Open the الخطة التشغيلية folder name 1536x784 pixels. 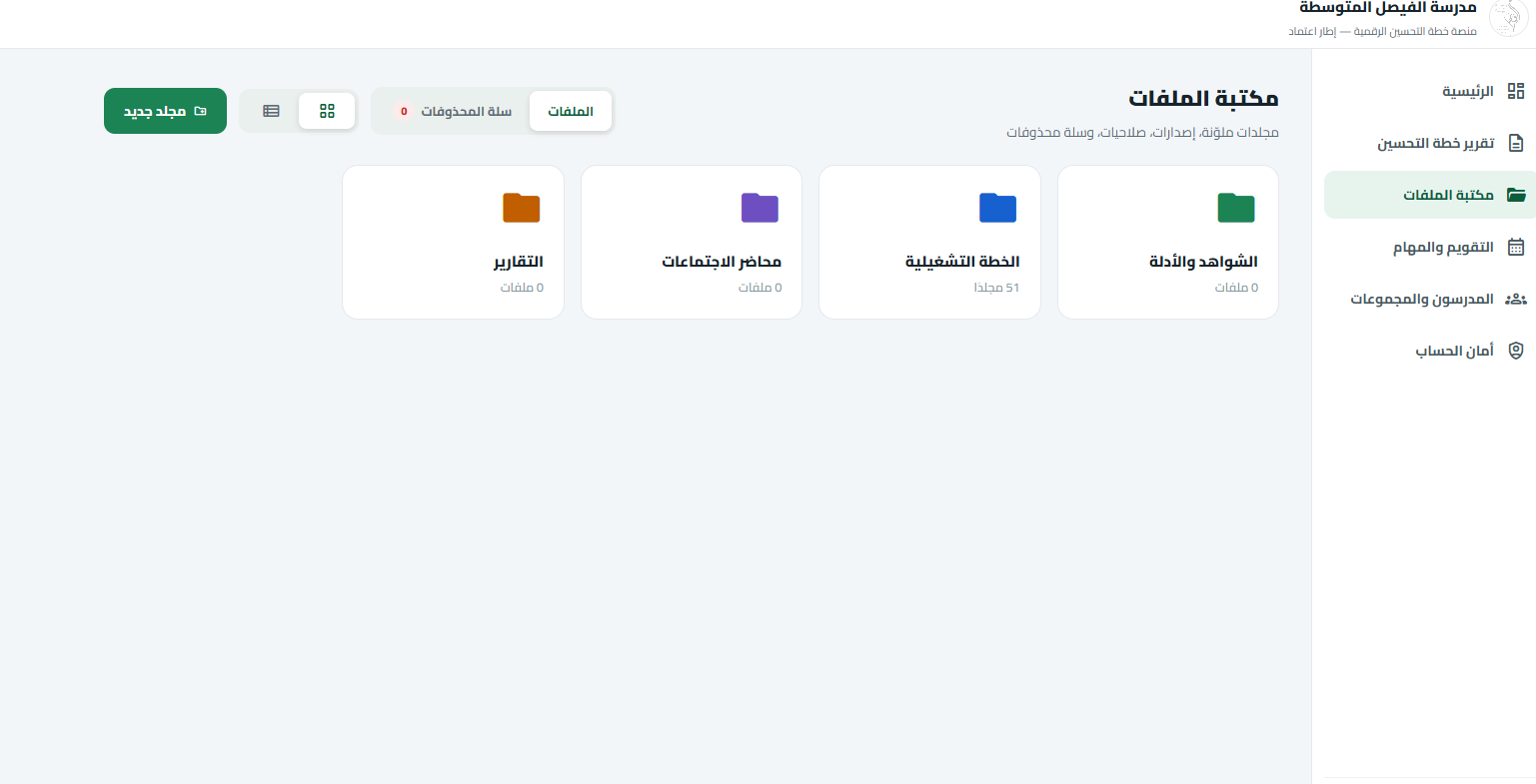[x=962, y=262]
